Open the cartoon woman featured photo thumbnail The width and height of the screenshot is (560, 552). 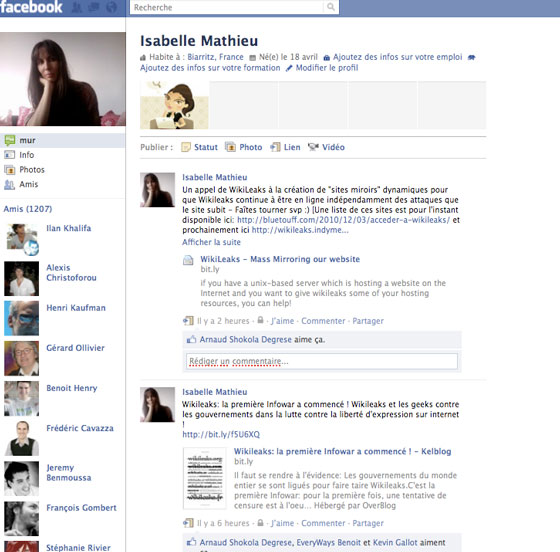[x=174, y=105]
